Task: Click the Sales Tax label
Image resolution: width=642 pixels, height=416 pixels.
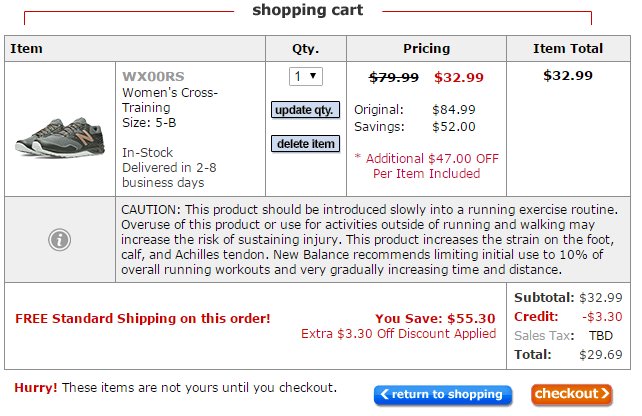Action: pos(544,335)
